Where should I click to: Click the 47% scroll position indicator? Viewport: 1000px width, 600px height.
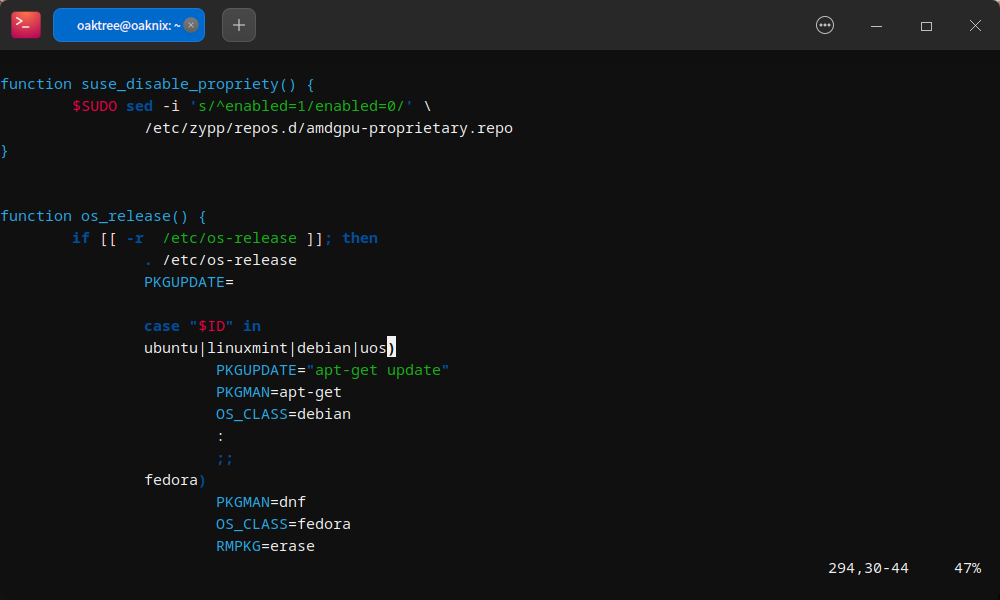[x=967, y=568]
